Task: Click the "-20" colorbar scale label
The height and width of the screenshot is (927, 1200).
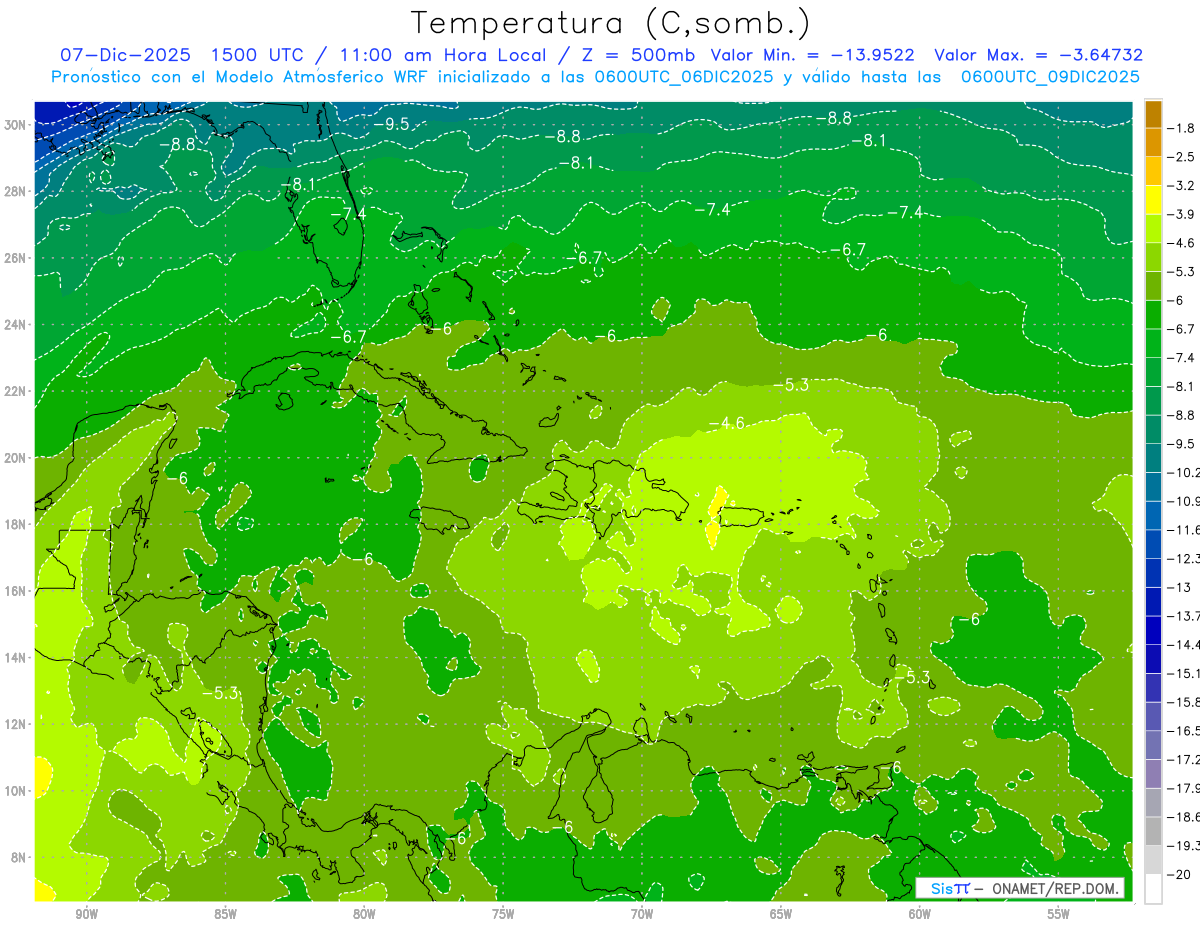Action: click(1179, 874)
